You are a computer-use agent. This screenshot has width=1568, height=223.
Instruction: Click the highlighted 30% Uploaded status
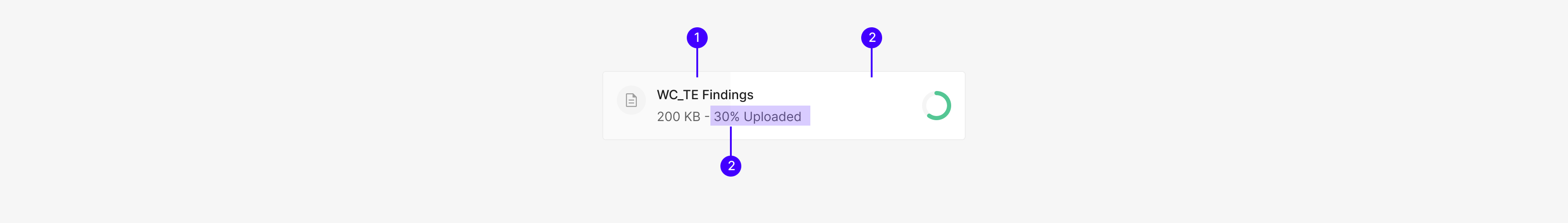click(759, 117)
